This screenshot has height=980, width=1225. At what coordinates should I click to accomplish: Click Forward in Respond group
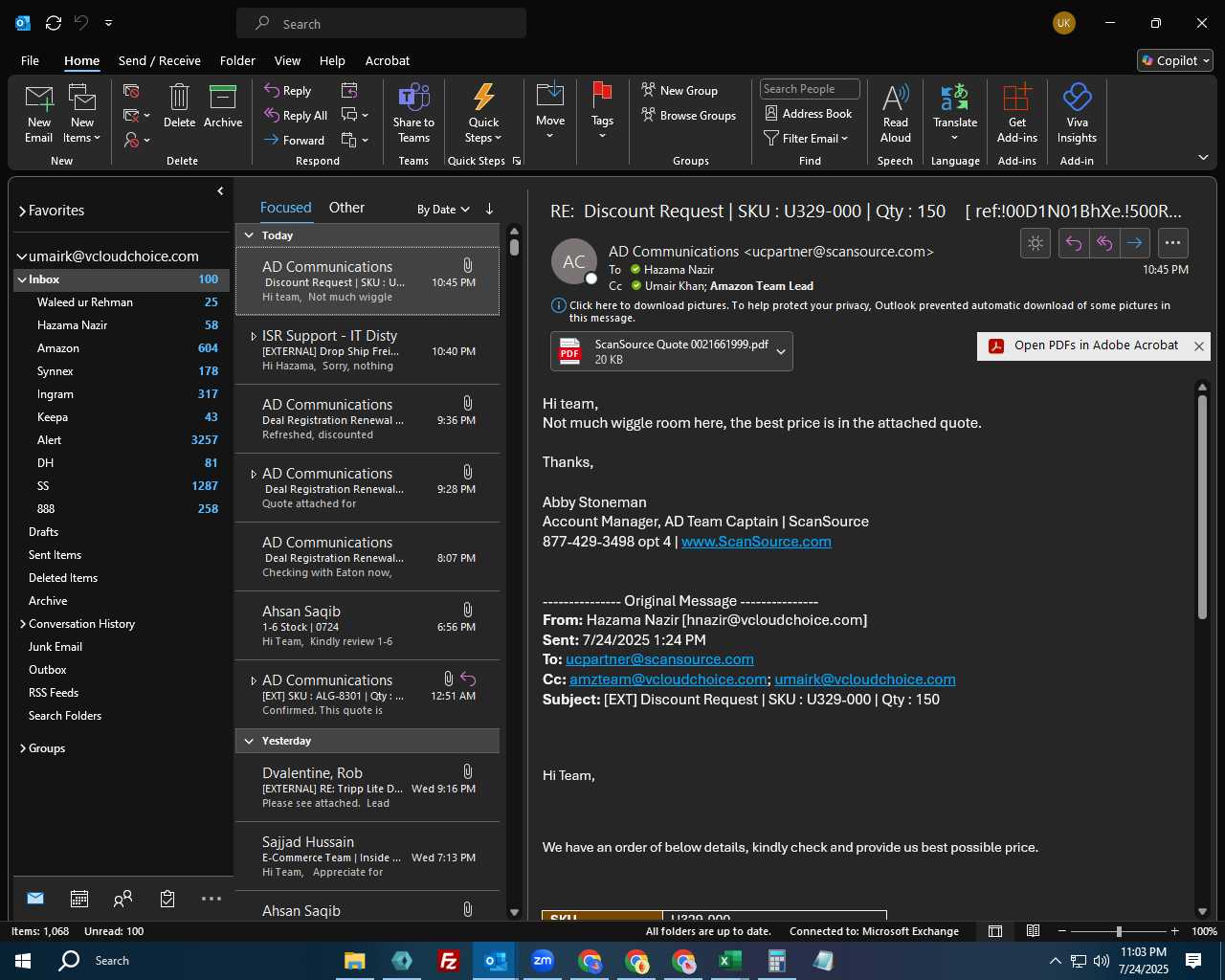295,141
